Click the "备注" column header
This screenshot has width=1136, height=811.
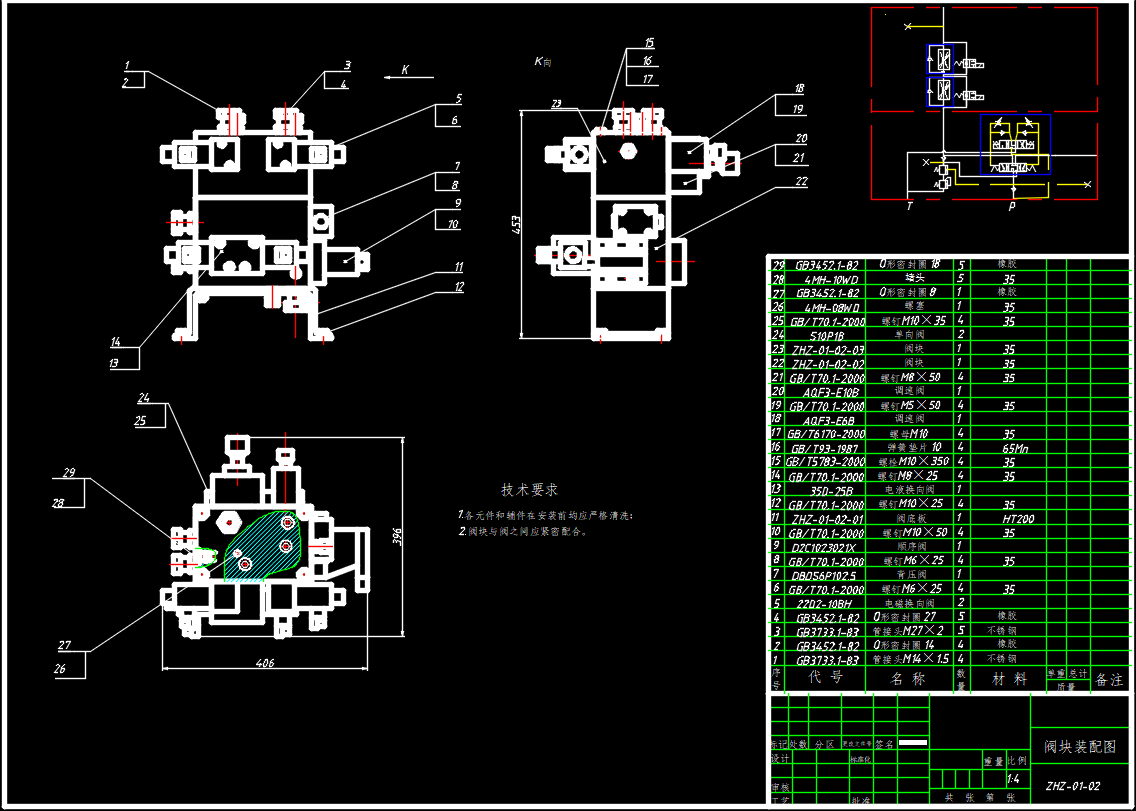pos(1109,680)
